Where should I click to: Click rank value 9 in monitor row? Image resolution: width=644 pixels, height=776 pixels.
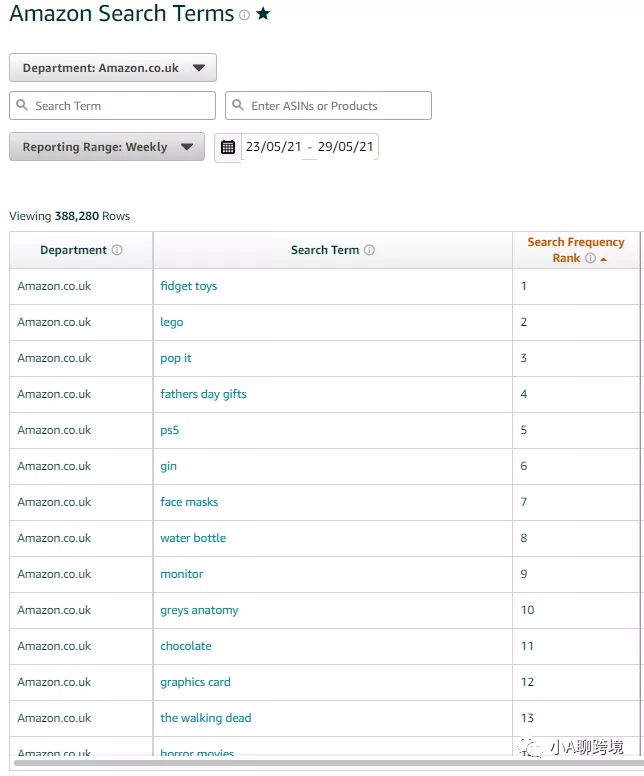pyautogui.click(x=524, y=574)
